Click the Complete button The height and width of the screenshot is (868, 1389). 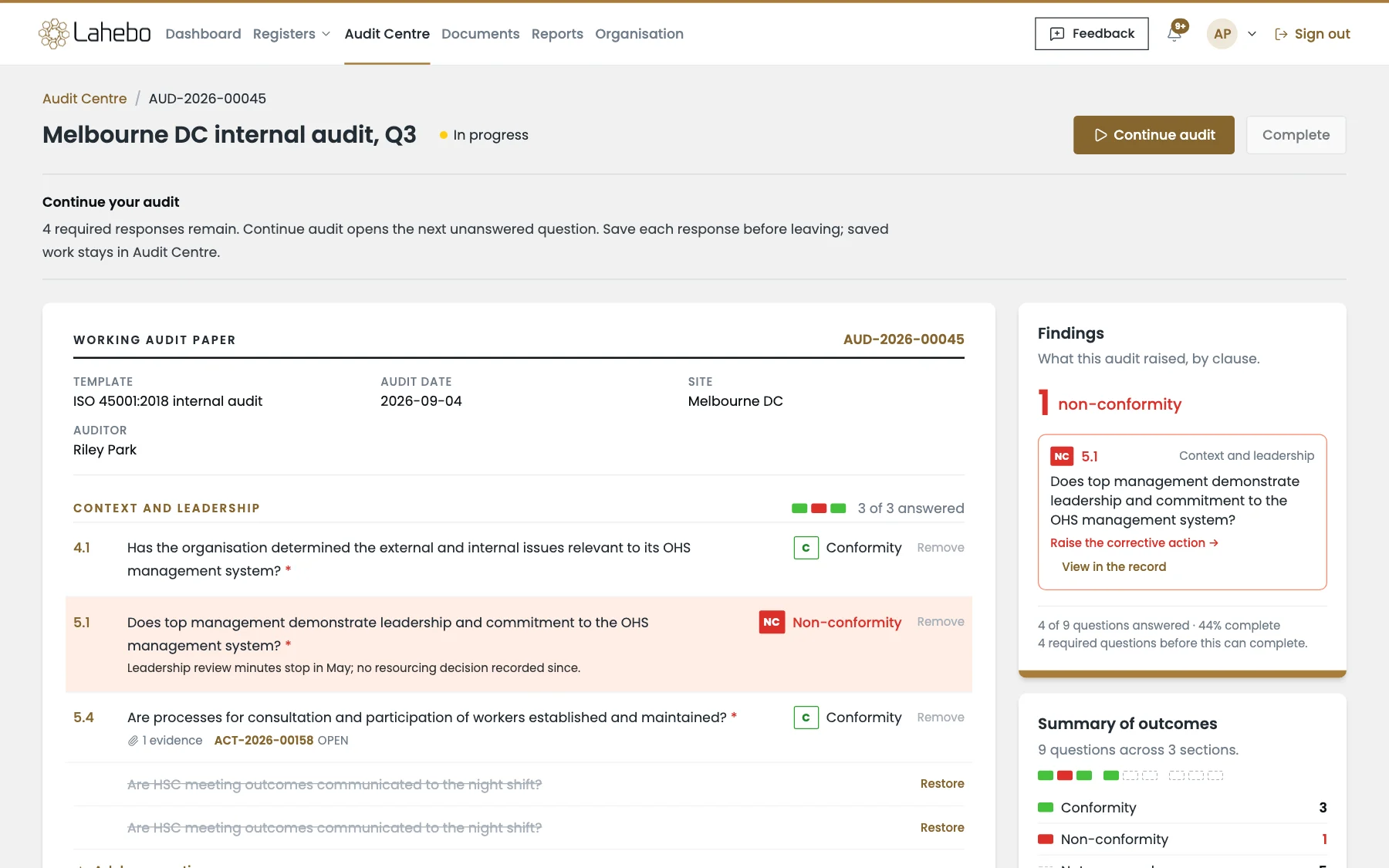(x=1296, y=135)
